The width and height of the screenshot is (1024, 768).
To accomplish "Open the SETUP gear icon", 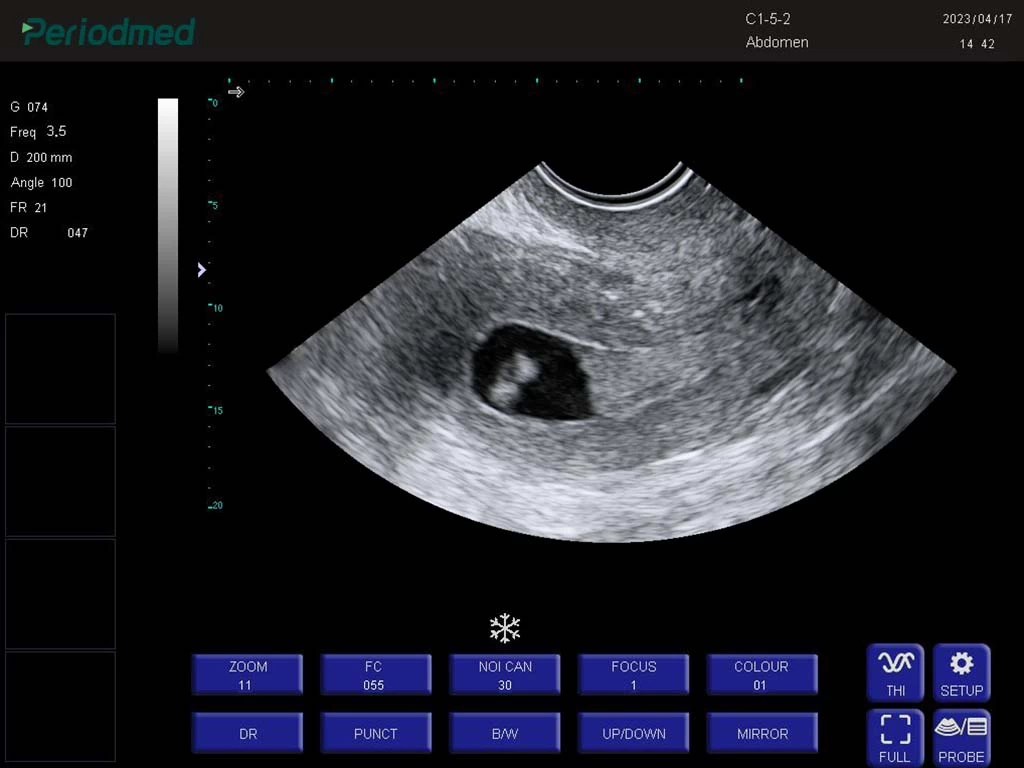I will click(x=961, y=673).
